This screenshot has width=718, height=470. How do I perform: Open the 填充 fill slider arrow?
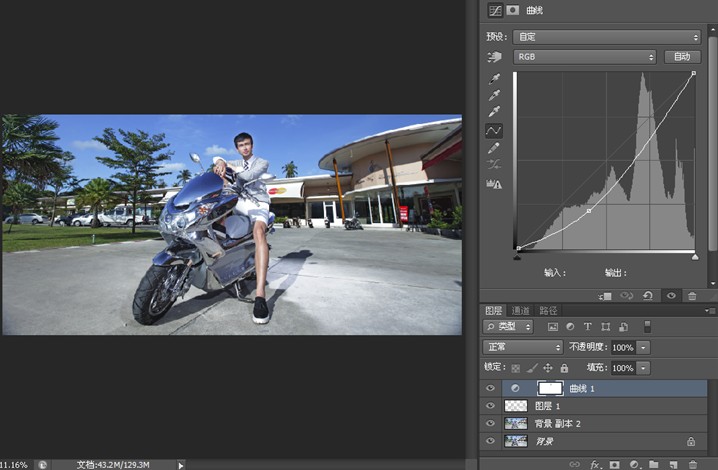[643, 368]
